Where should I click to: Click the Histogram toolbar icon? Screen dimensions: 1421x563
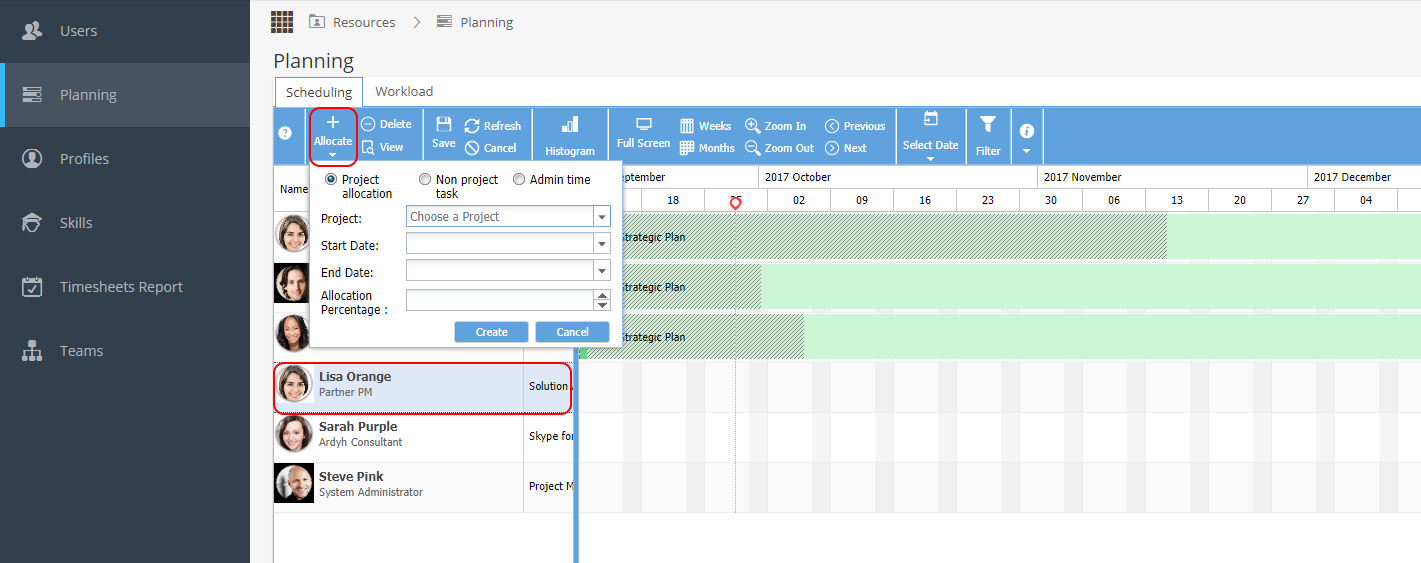tap(570, 125)
